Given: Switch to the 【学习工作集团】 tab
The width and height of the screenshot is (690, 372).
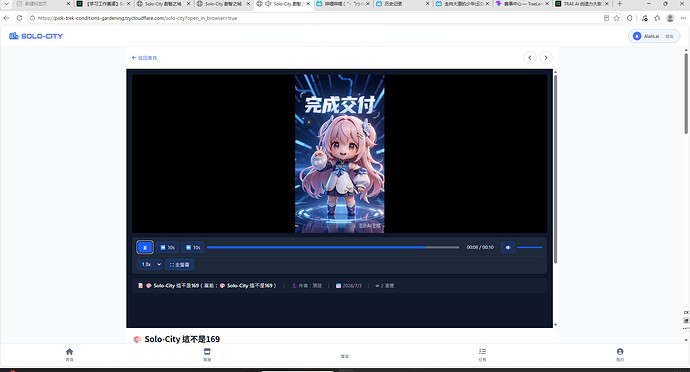Looking at the screenshot, I should pos(104,4).
